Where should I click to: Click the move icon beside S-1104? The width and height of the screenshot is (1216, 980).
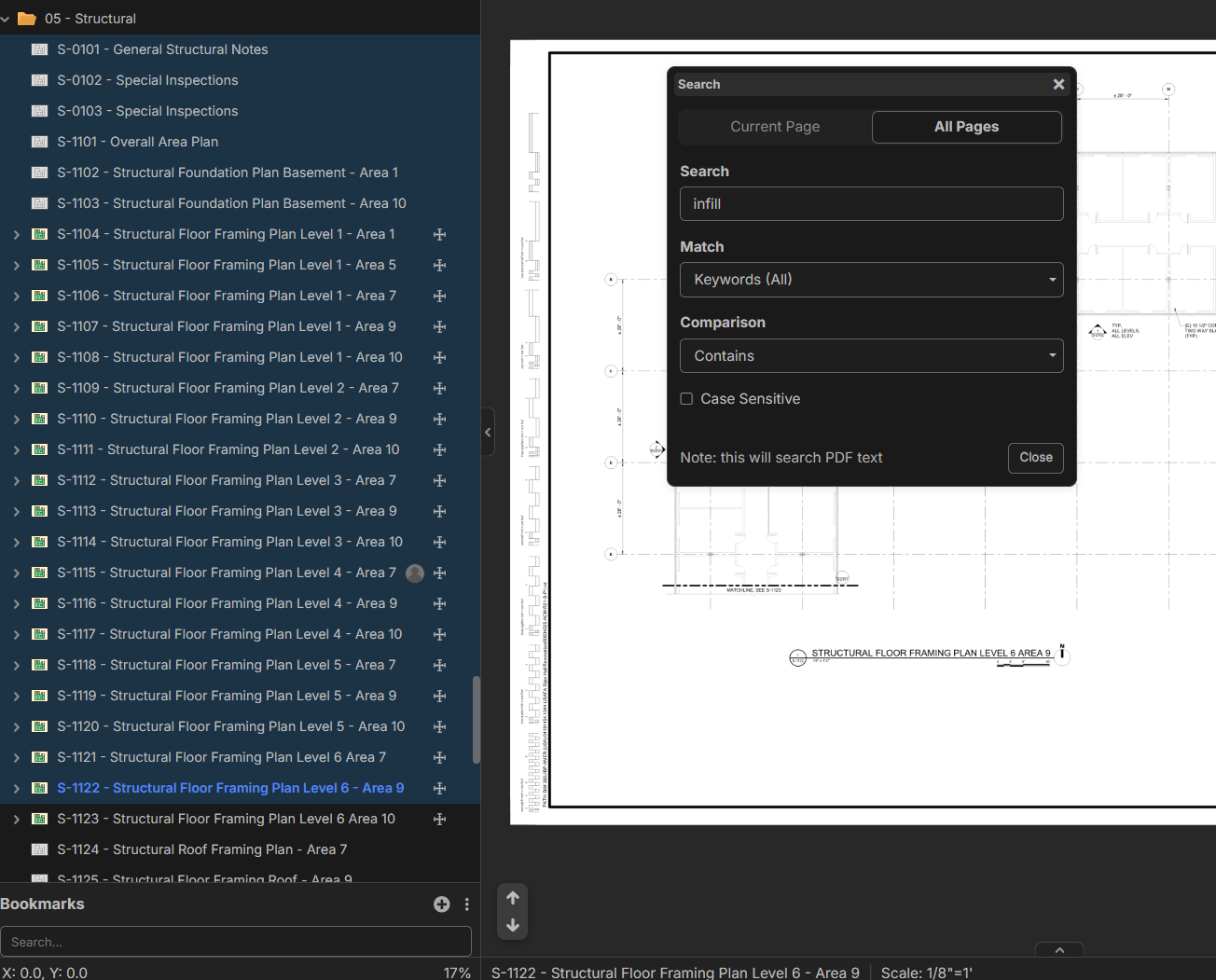pyautogui.click(x=439, y=234)
